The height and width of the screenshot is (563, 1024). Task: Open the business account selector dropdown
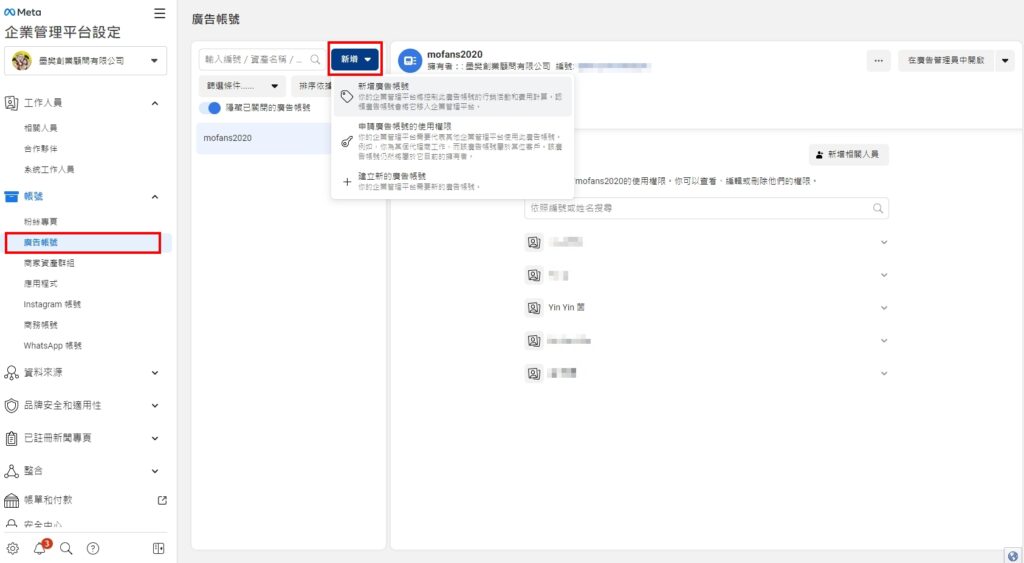[86, 61]
